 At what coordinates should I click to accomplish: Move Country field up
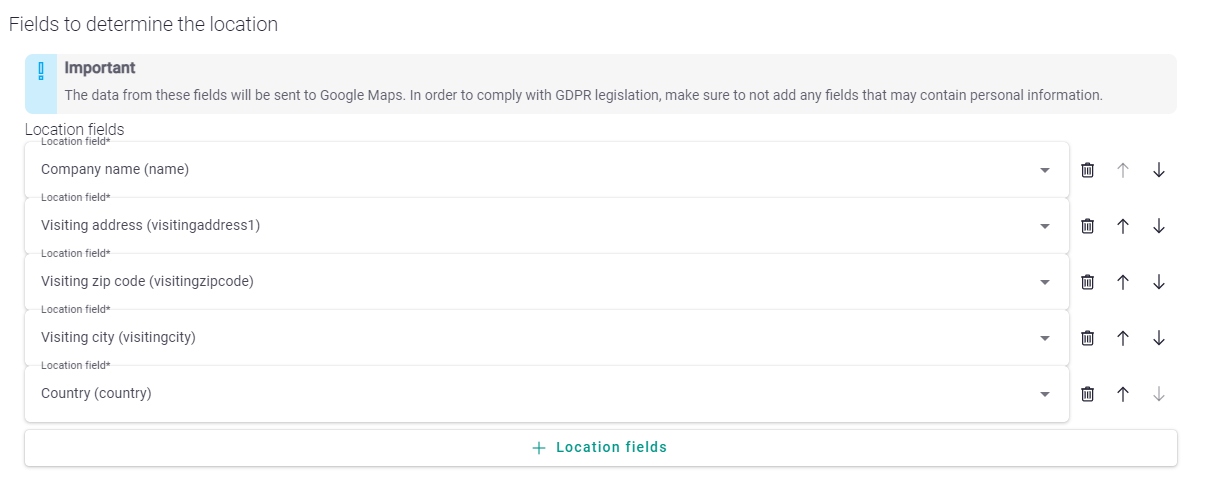[1123, 394]
